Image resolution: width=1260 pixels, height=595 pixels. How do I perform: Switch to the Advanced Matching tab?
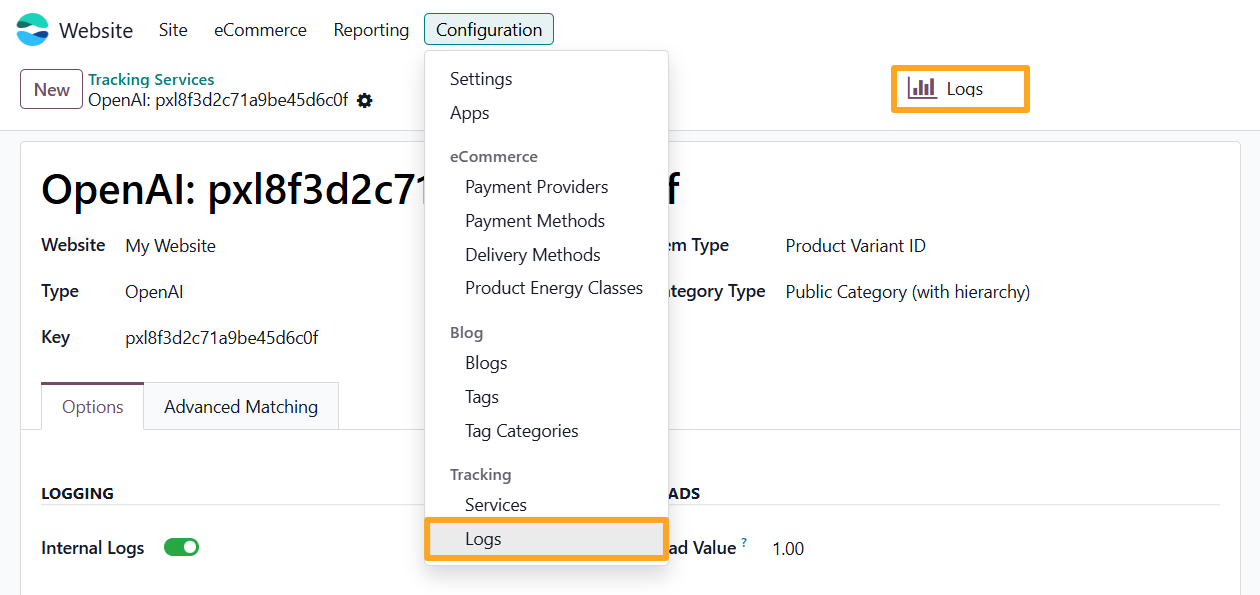pos(241,407)
